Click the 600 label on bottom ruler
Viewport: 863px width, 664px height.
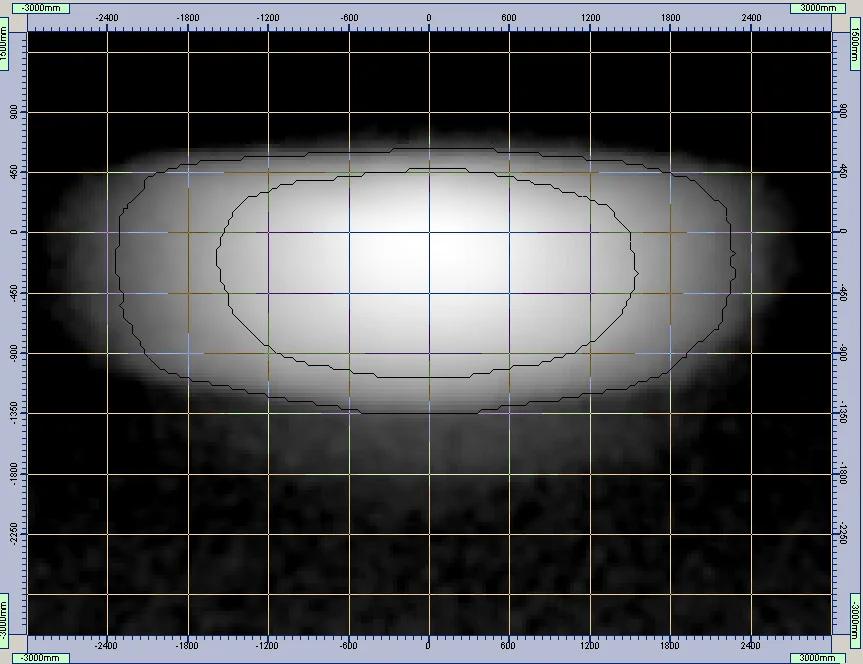[x=509, y=646]
